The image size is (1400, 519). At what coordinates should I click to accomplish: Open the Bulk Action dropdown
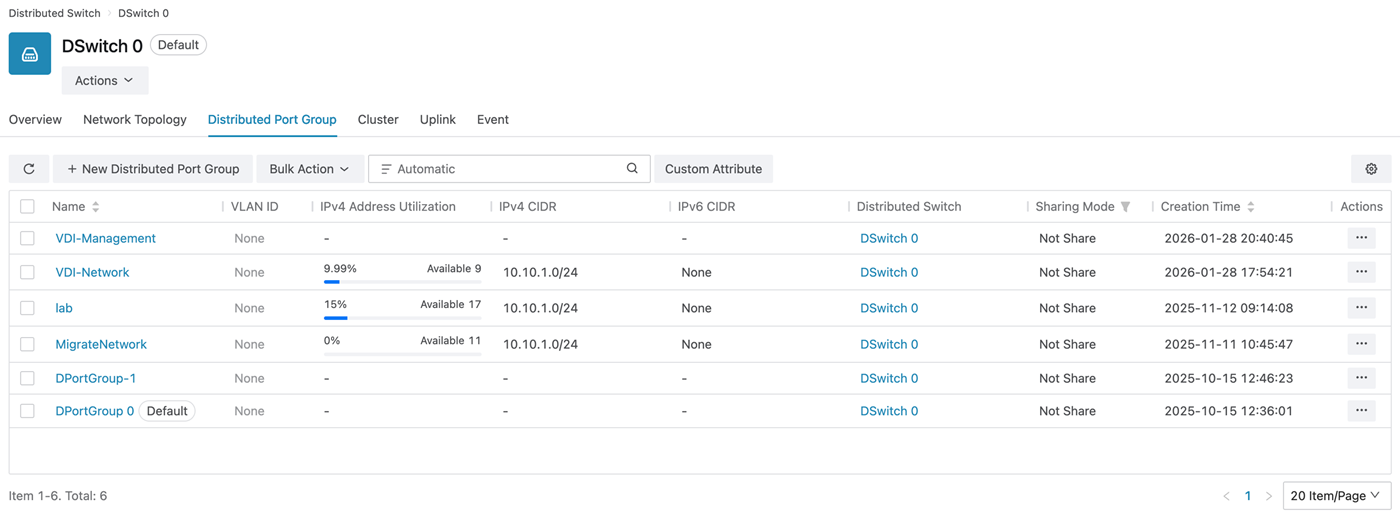pos(309,169)
